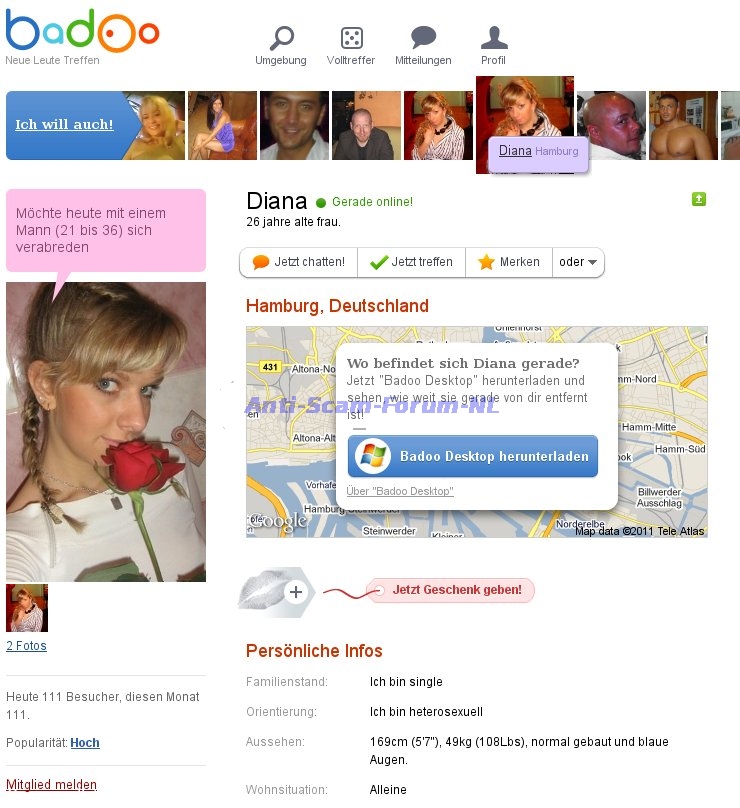Click 'Jetzt Geschenk geben!' button
Viewport: 740px width, 808px height.
(x=457, y=590)
